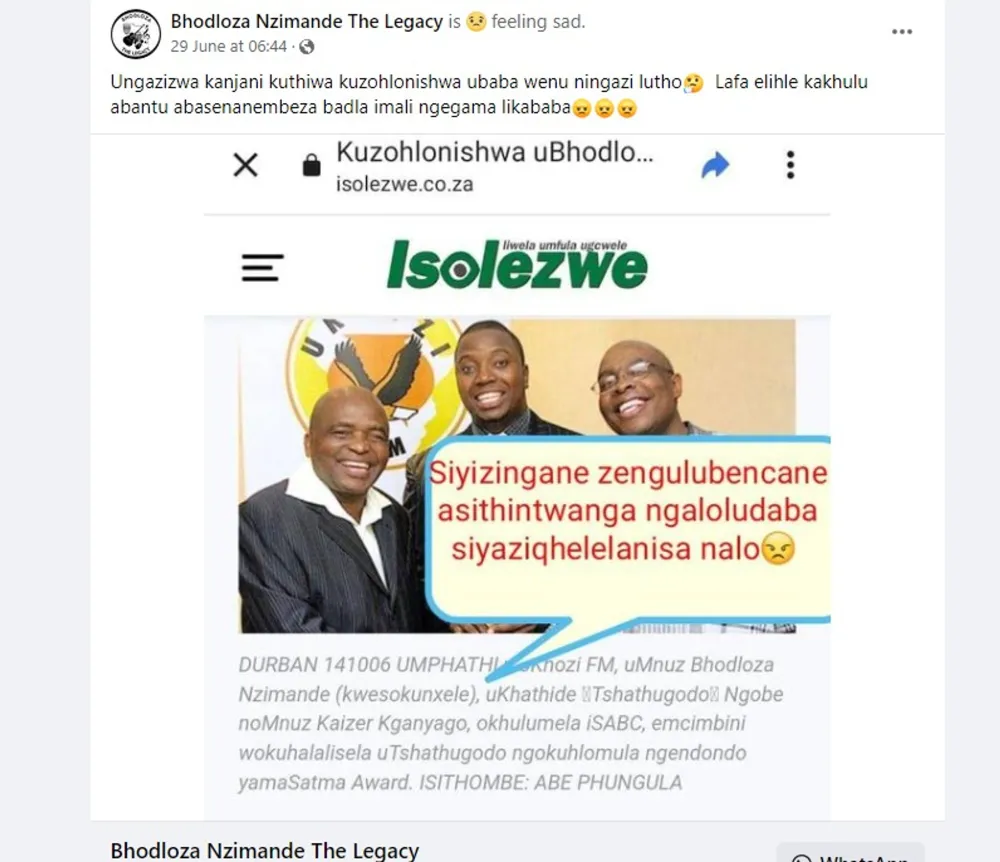Click the Isolezwe logo
The image size is (1000, 862).
[517, 264]
